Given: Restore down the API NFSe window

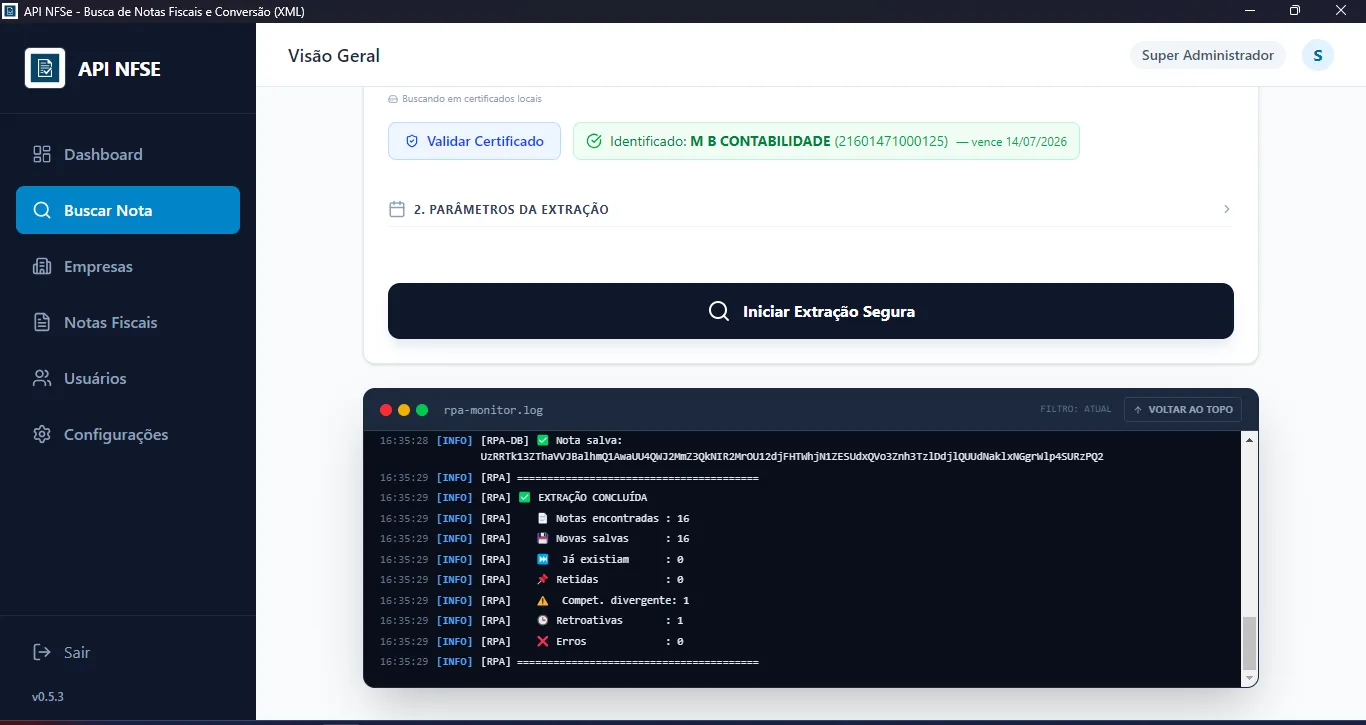Looking at the screenshot, I should 1295,11.
